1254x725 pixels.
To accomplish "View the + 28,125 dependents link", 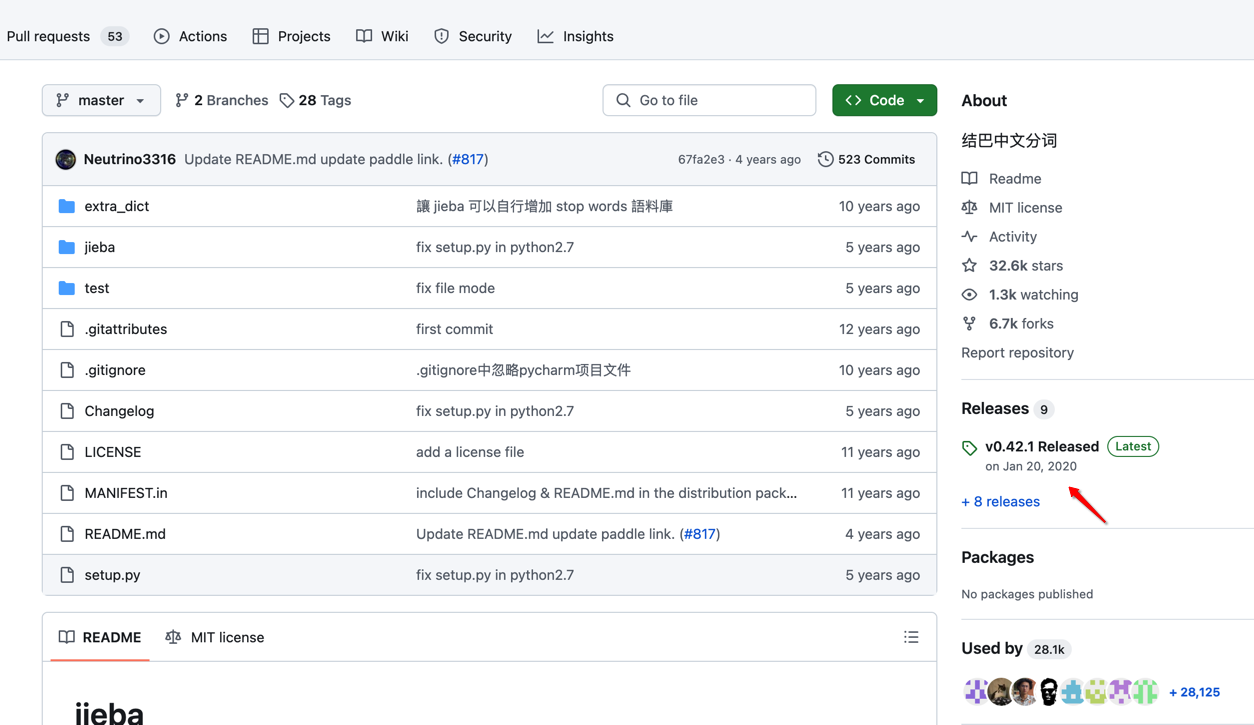I will [1194, 692].
